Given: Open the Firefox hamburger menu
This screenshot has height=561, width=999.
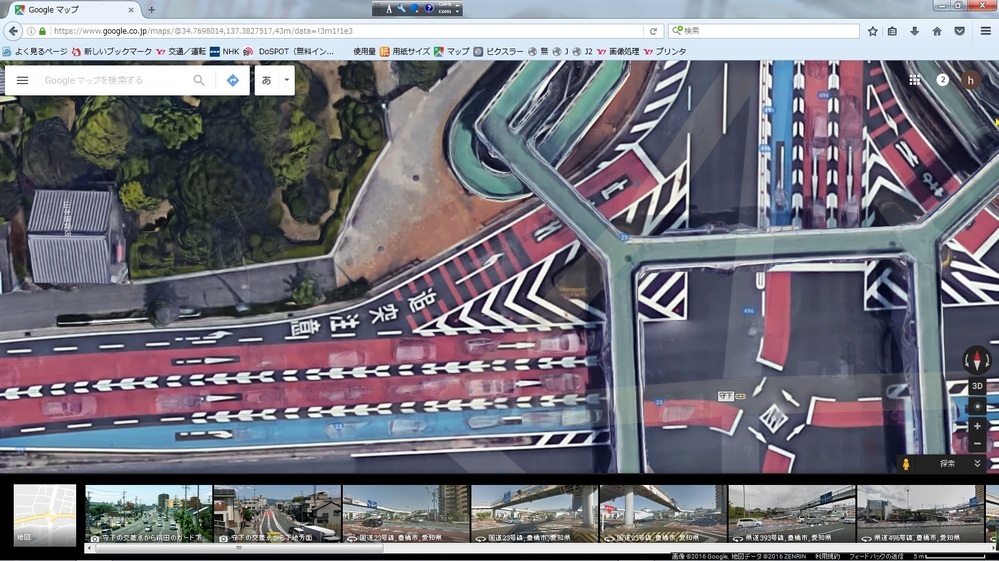Looking at the screenshot, I should tap(984, 31).
